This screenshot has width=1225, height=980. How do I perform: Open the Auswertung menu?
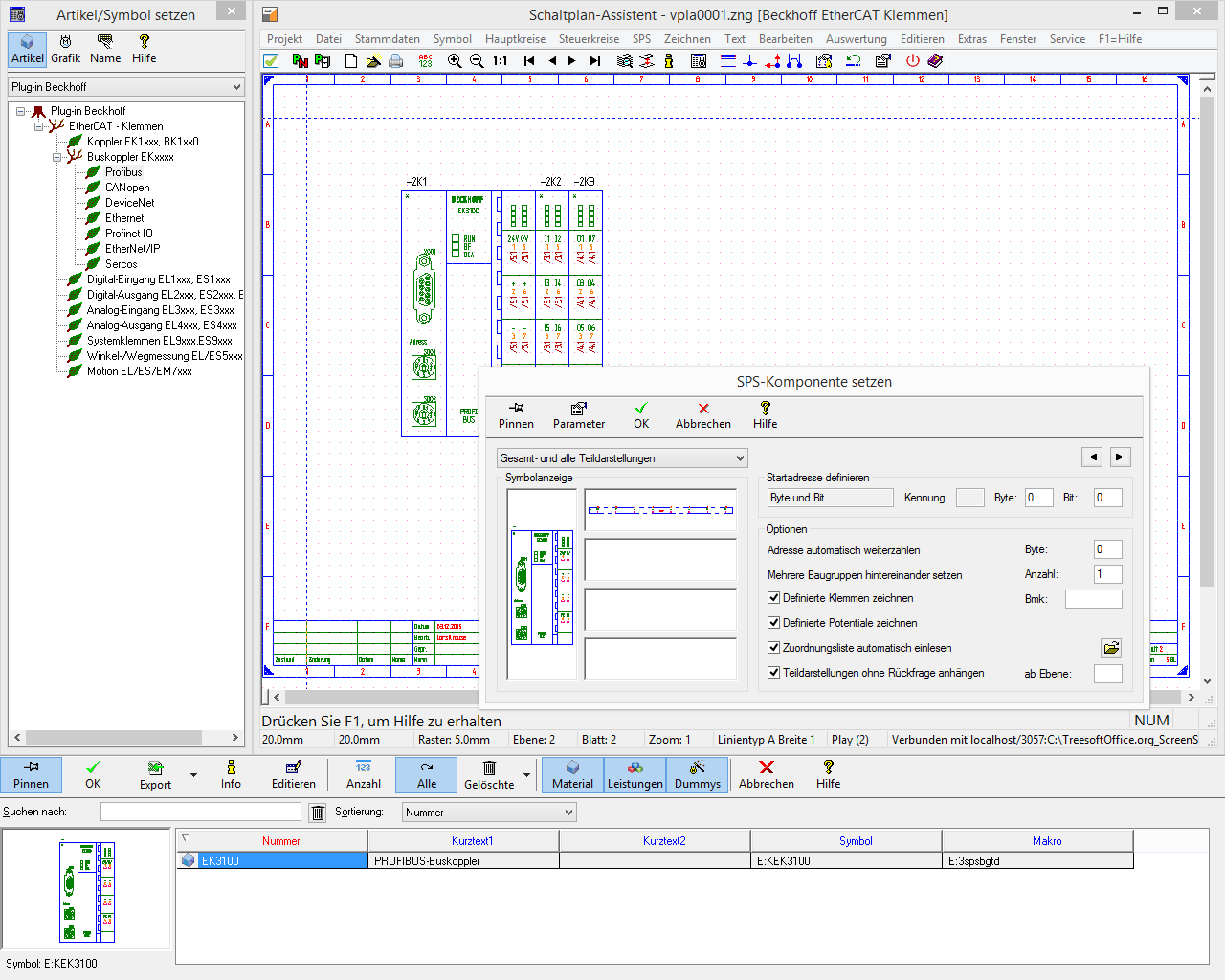point(856,39)
